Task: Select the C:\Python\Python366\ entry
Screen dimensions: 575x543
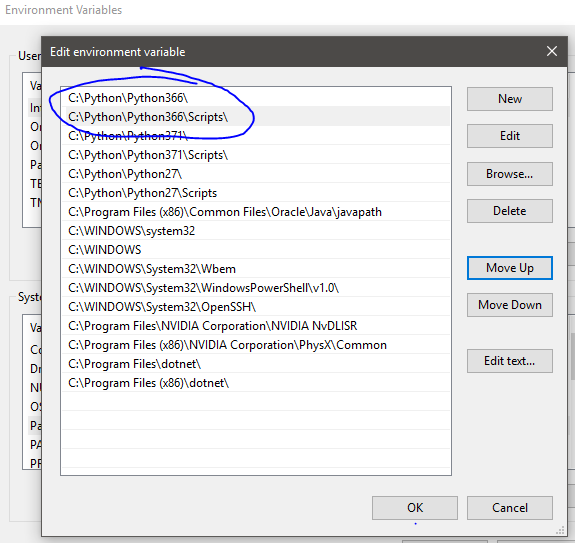Action: coord(256,98)
